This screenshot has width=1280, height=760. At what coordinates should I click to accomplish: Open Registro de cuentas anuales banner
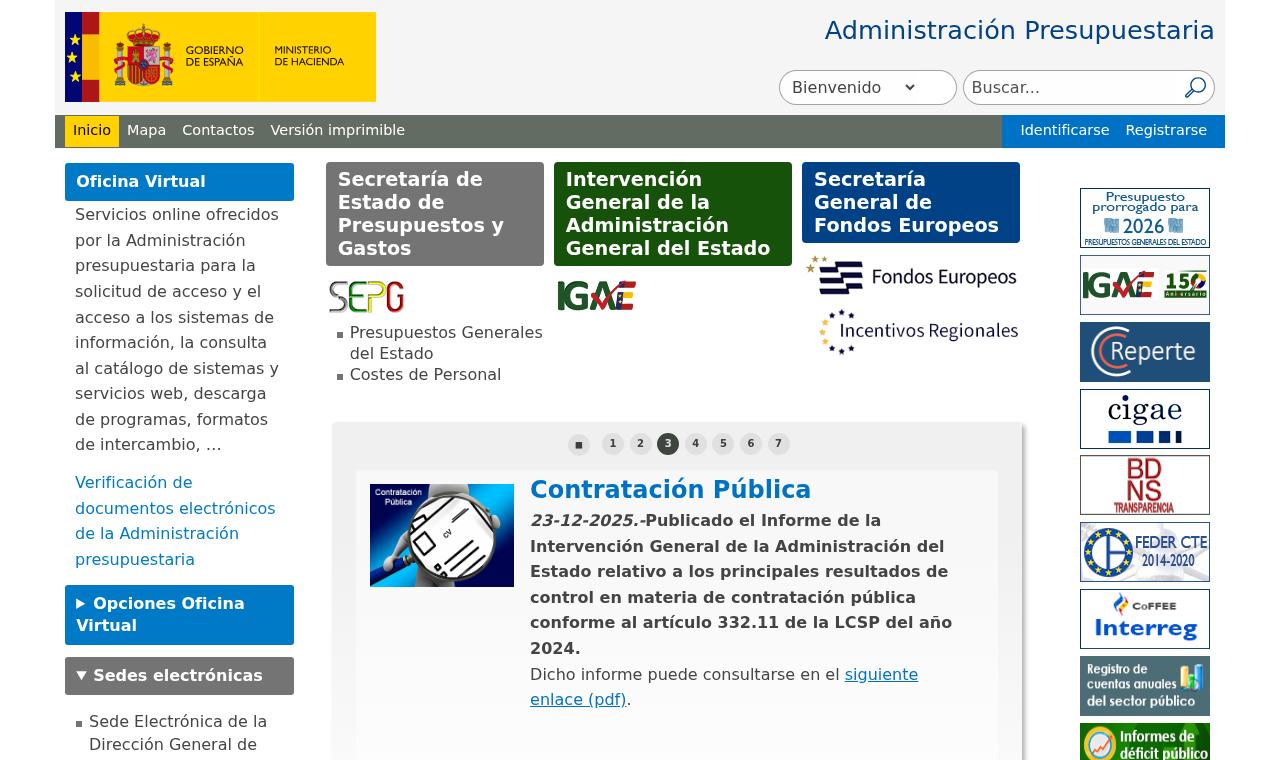pyautogui.click(x=1145, y=686)
